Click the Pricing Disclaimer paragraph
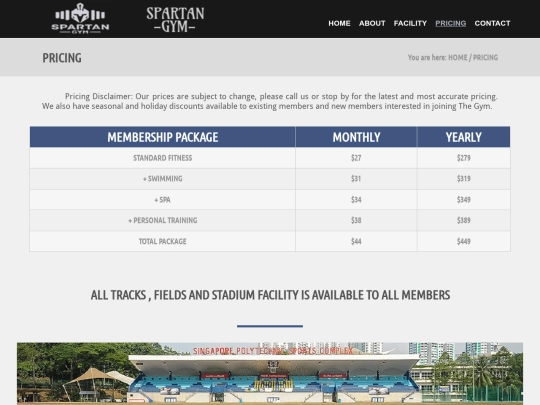This screenshot has width=540, height=405. (270, 101)
